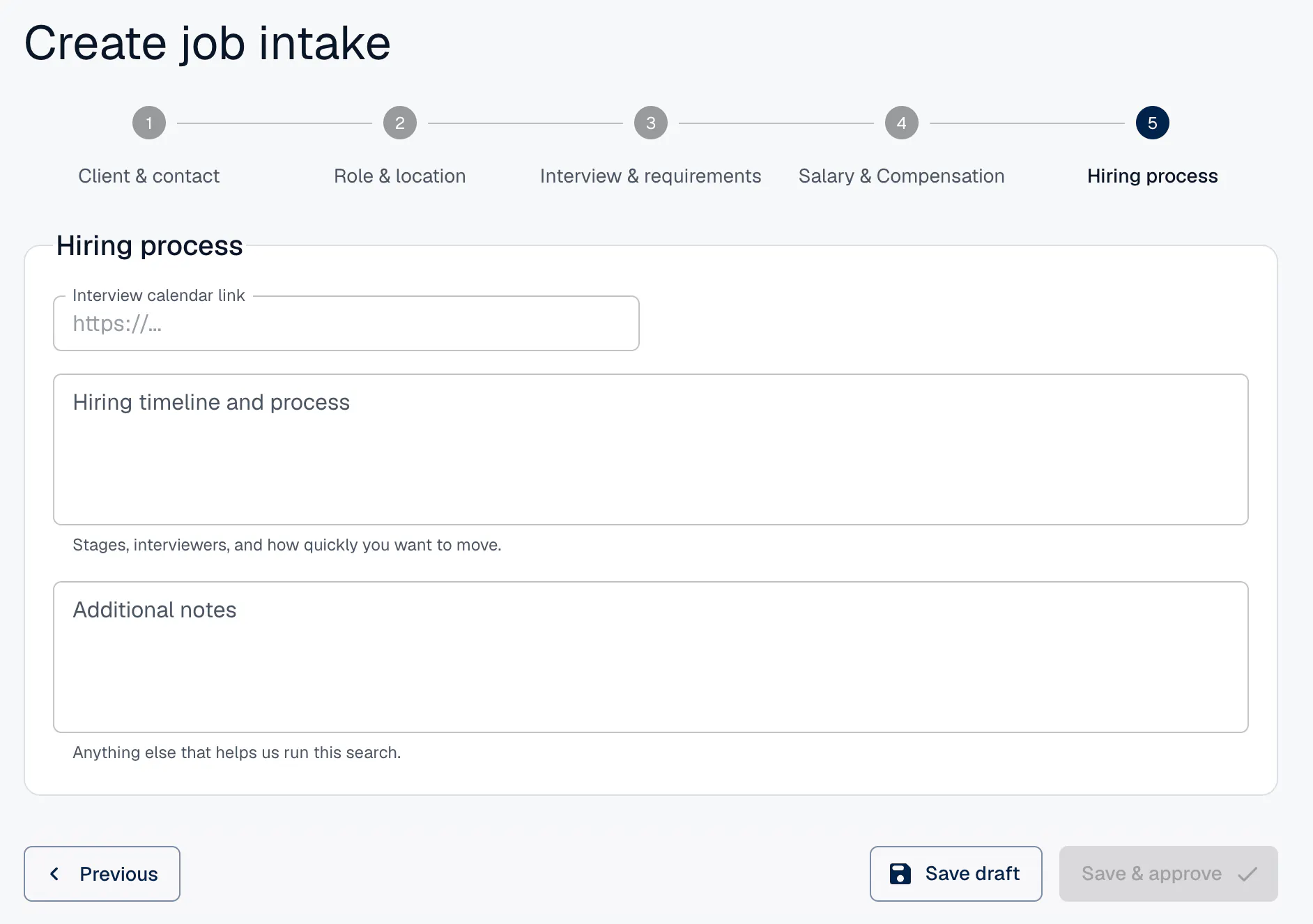This screenshot has width=1313, height=924.
Task: Click the 'Stages, interviewers, and how quickly' hint
Action: tap(287, 545)
